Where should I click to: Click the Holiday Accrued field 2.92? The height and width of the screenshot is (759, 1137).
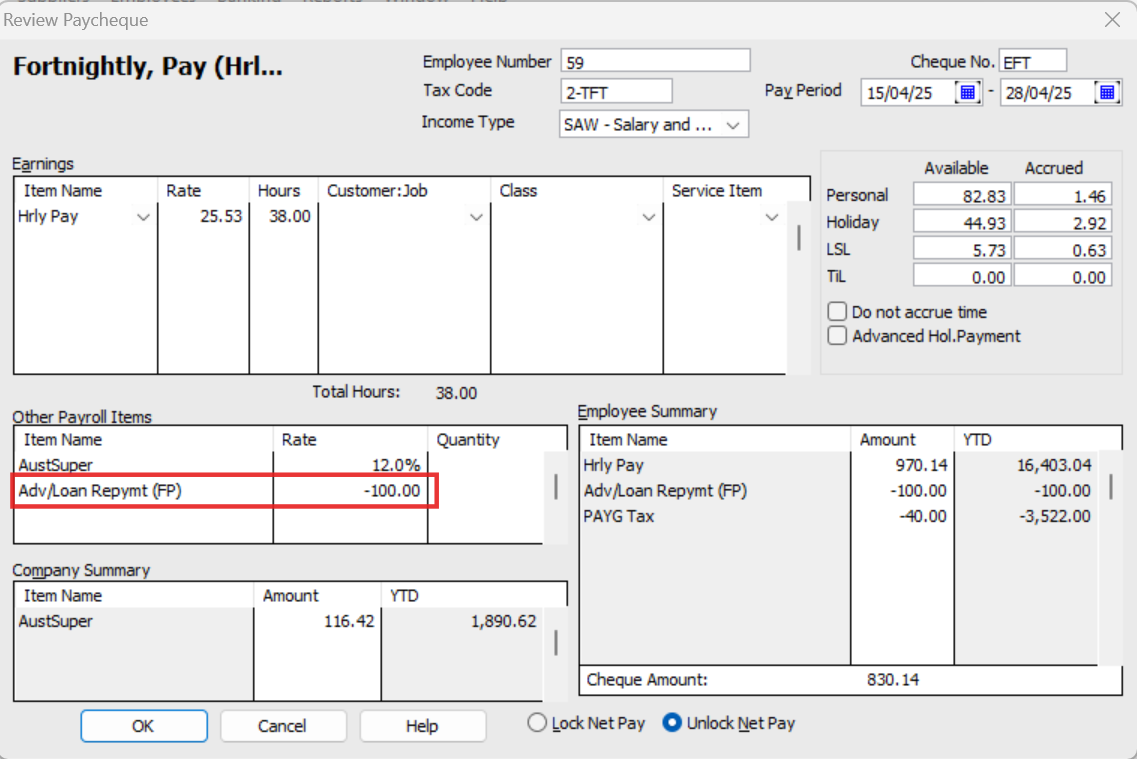pyautogui.click(x=1062, y=223)
